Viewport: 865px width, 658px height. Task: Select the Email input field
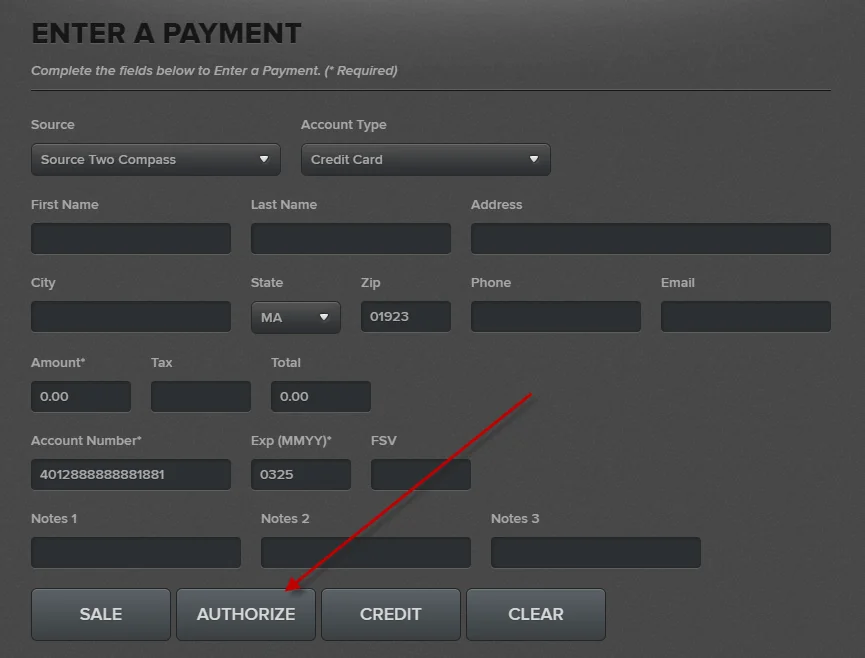(745, 317)
